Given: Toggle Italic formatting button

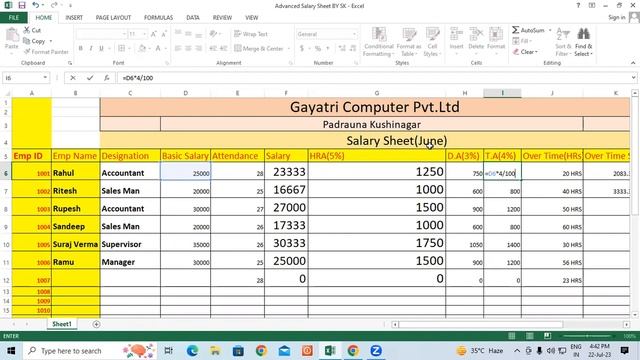Looking at the screenshot, I should point(91,48).
